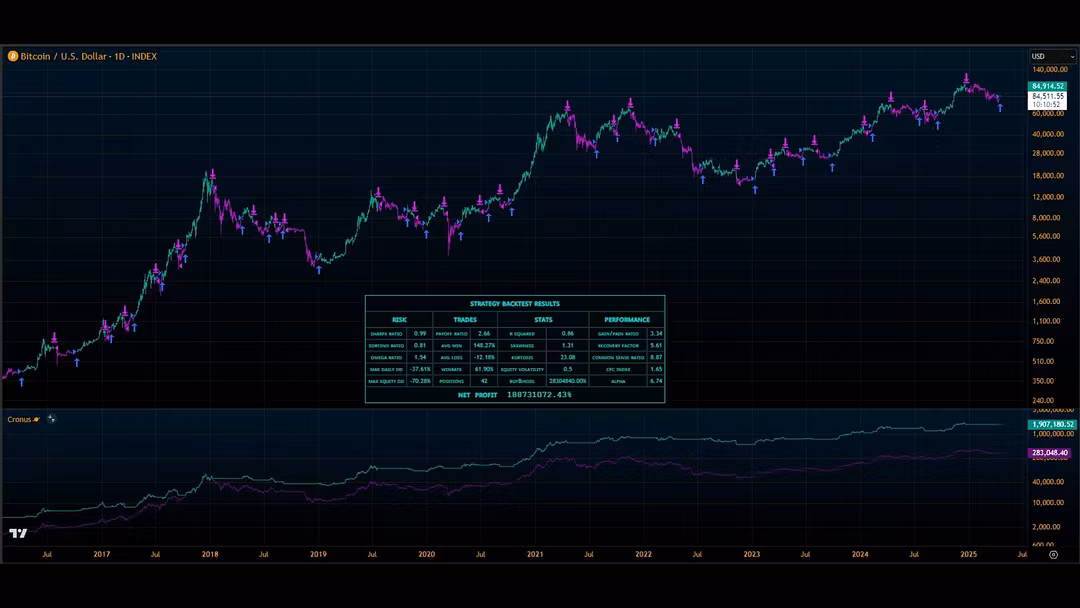Click the 140,000.00 level on price scale
The height and width of the screenshot is (608, 1080).
point(1051,70)
